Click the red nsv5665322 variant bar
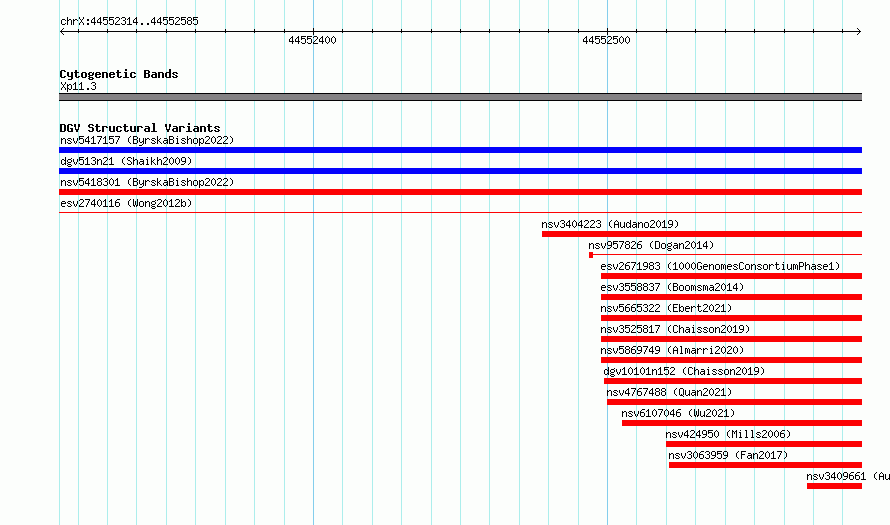 tap(732, 318)
